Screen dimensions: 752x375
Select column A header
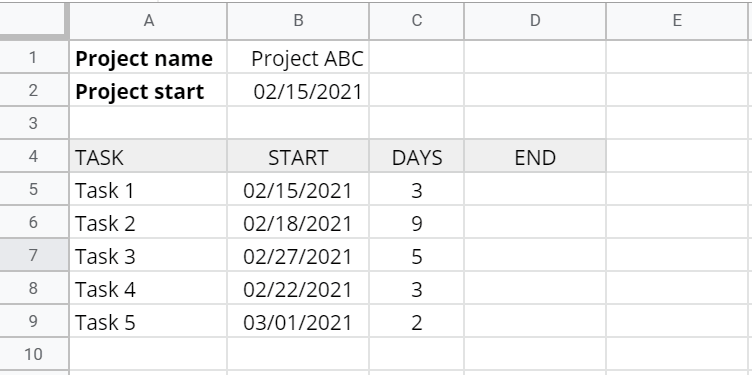point(148,21)
